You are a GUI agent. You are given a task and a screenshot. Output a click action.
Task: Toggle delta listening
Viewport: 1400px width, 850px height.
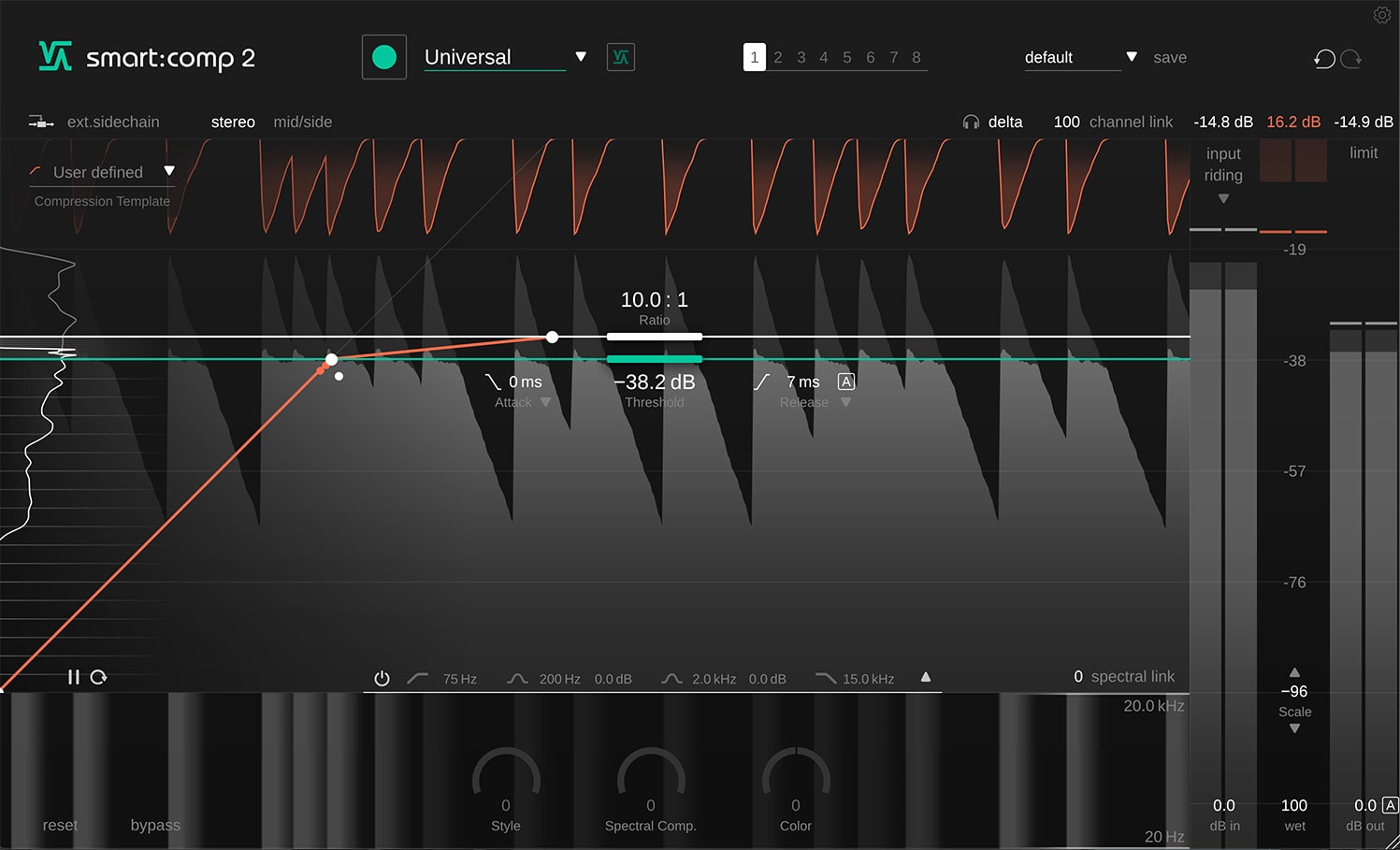point(1005,122)
